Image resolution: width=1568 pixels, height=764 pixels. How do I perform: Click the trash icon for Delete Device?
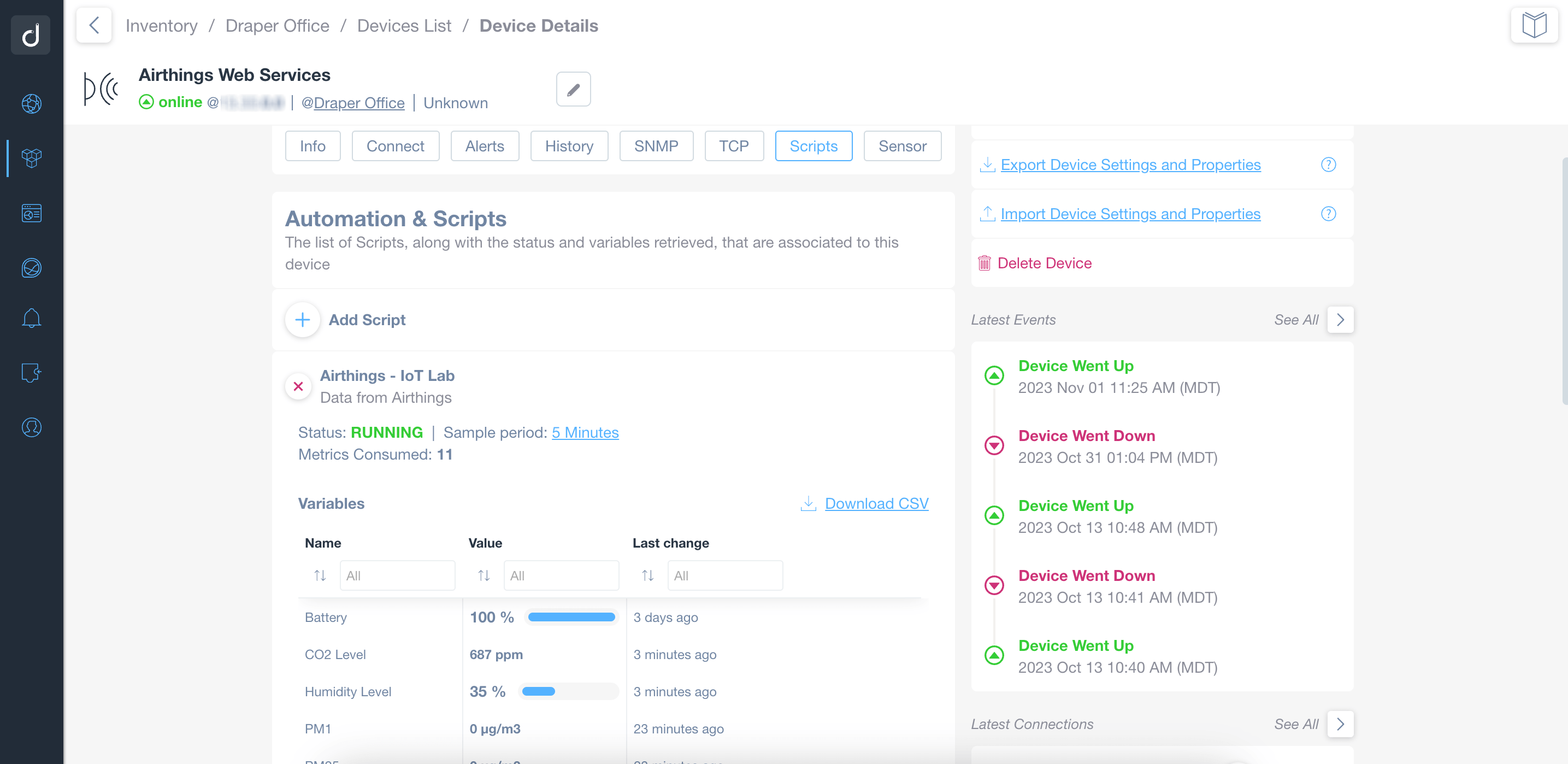click(x=983, y=263)
